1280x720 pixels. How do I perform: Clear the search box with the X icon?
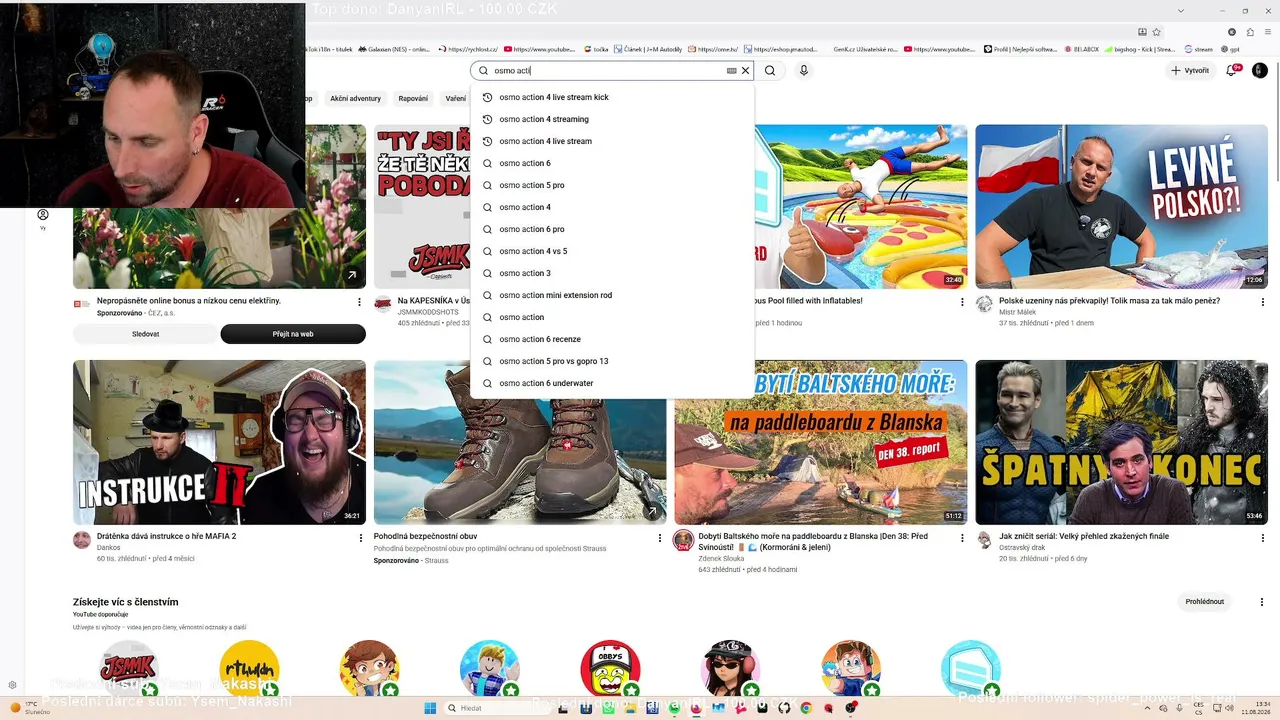pyautogui.click(x=745, y=71)
